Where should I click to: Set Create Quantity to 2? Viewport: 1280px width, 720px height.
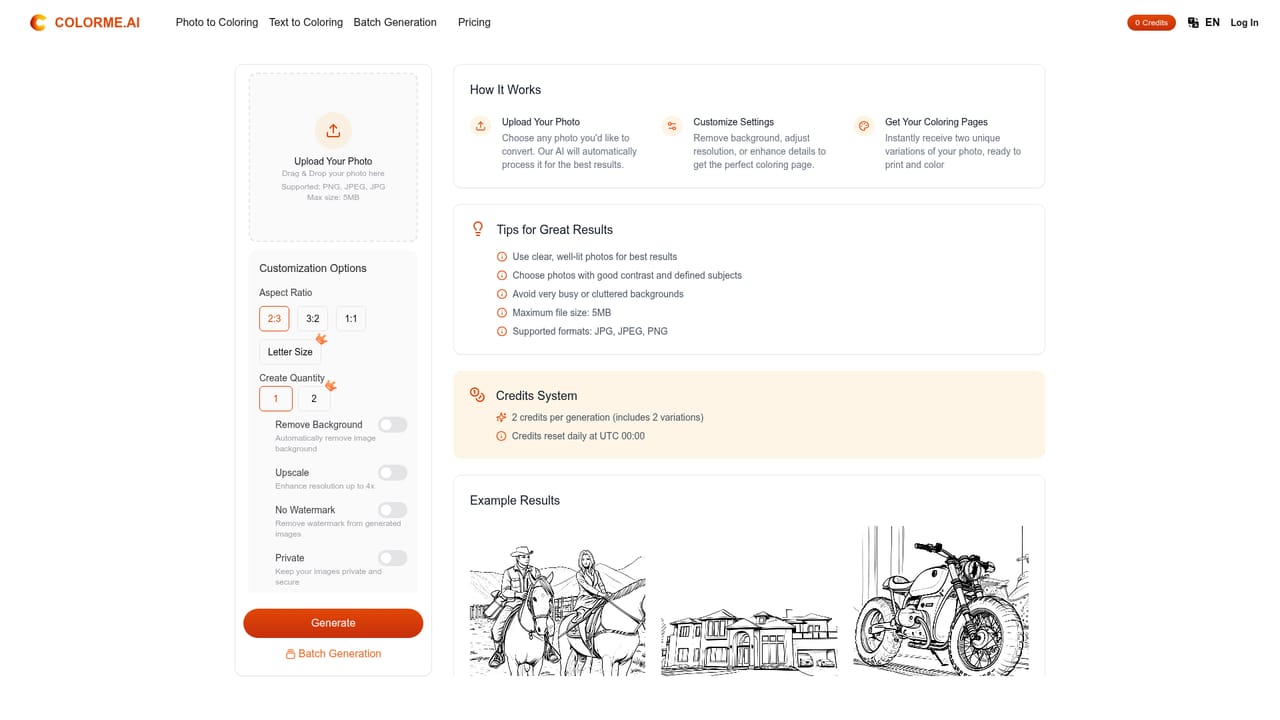314,399
